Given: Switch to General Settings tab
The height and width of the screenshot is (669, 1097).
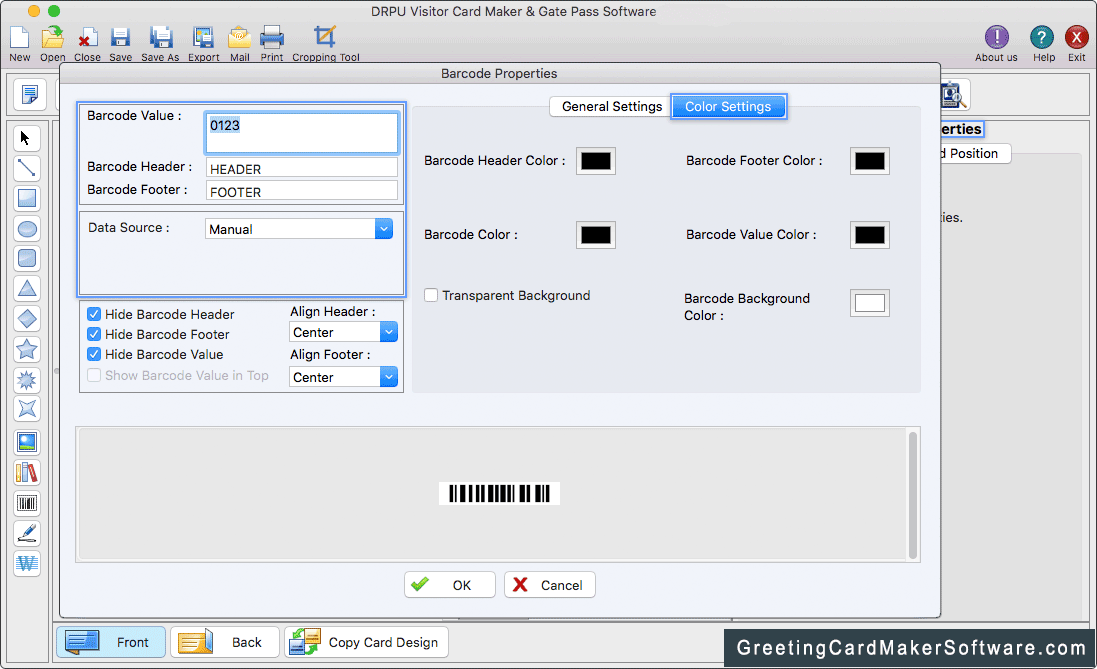Looking at the screenshot, I should pos(611,106).
